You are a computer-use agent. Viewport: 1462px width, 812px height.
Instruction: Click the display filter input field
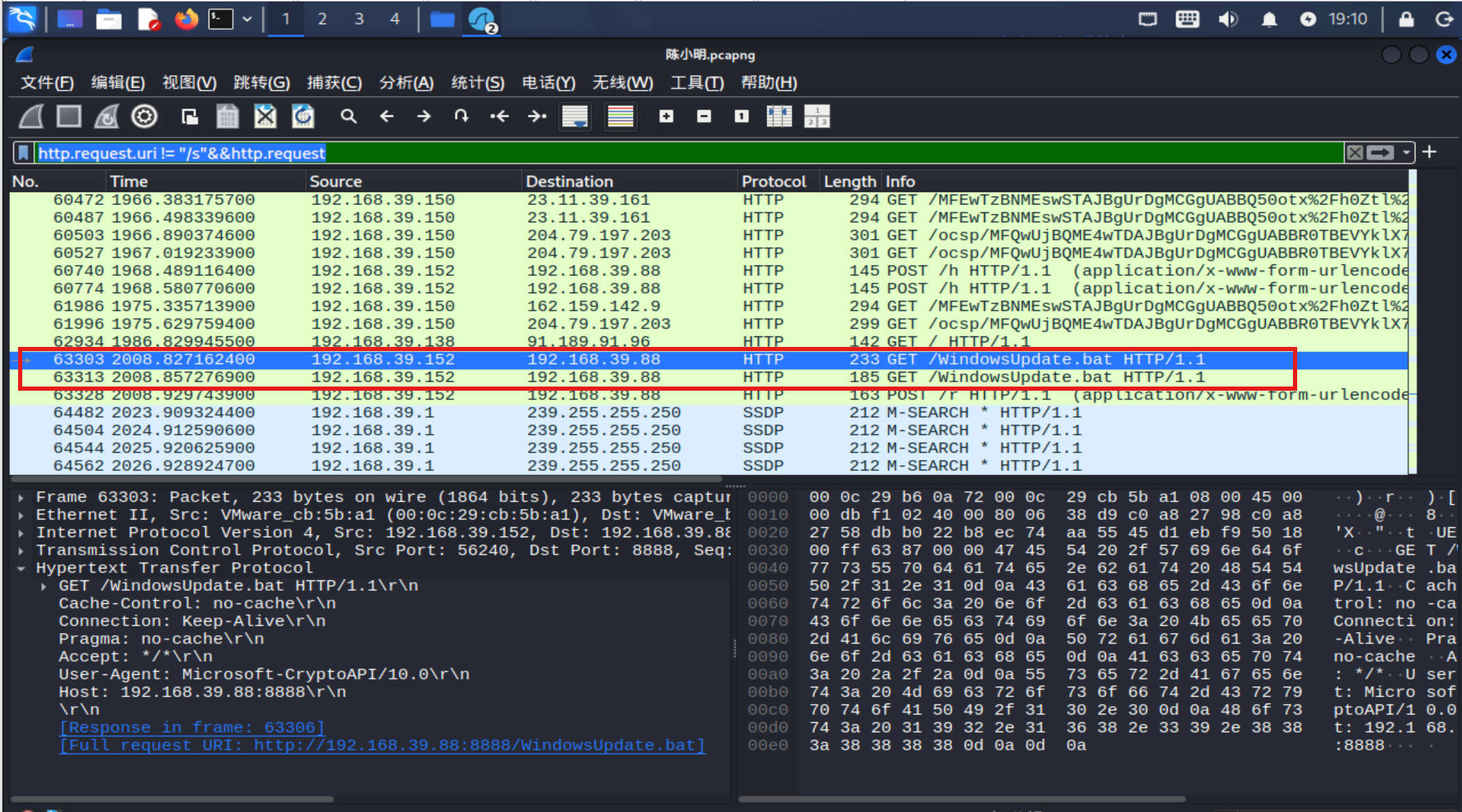689,153
